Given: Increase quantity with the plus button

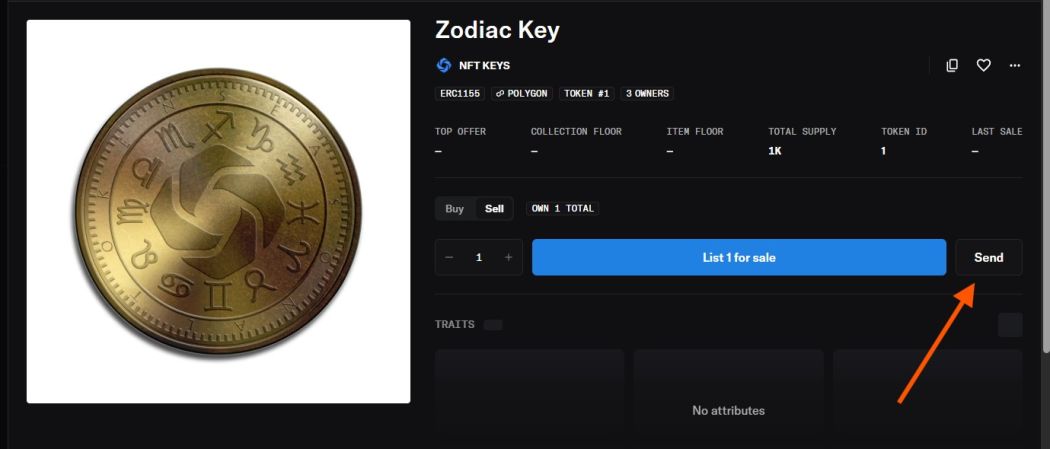Looking at the screenshot, I should (508, 257).
